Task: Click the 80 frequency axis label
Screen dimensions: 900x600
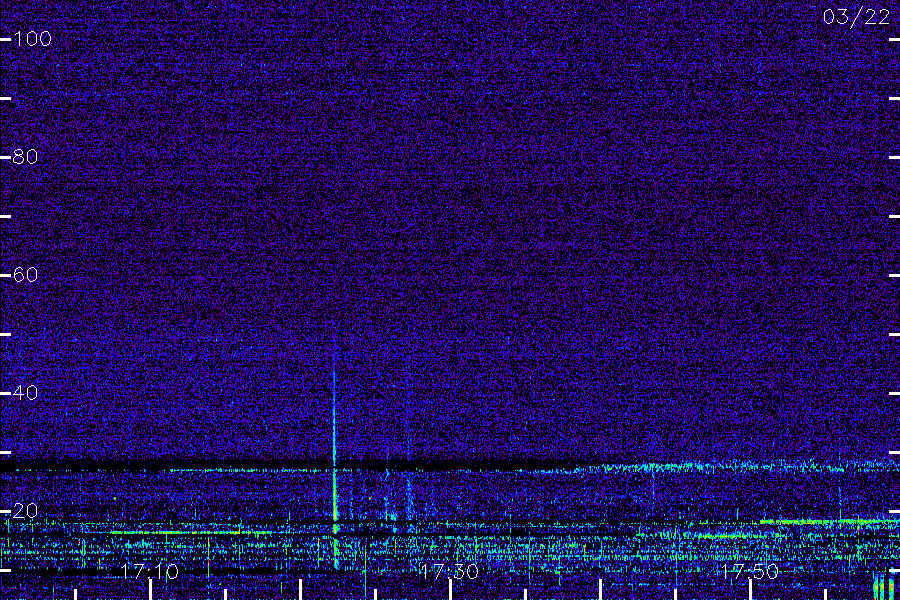Action: (x=25, y=157)
